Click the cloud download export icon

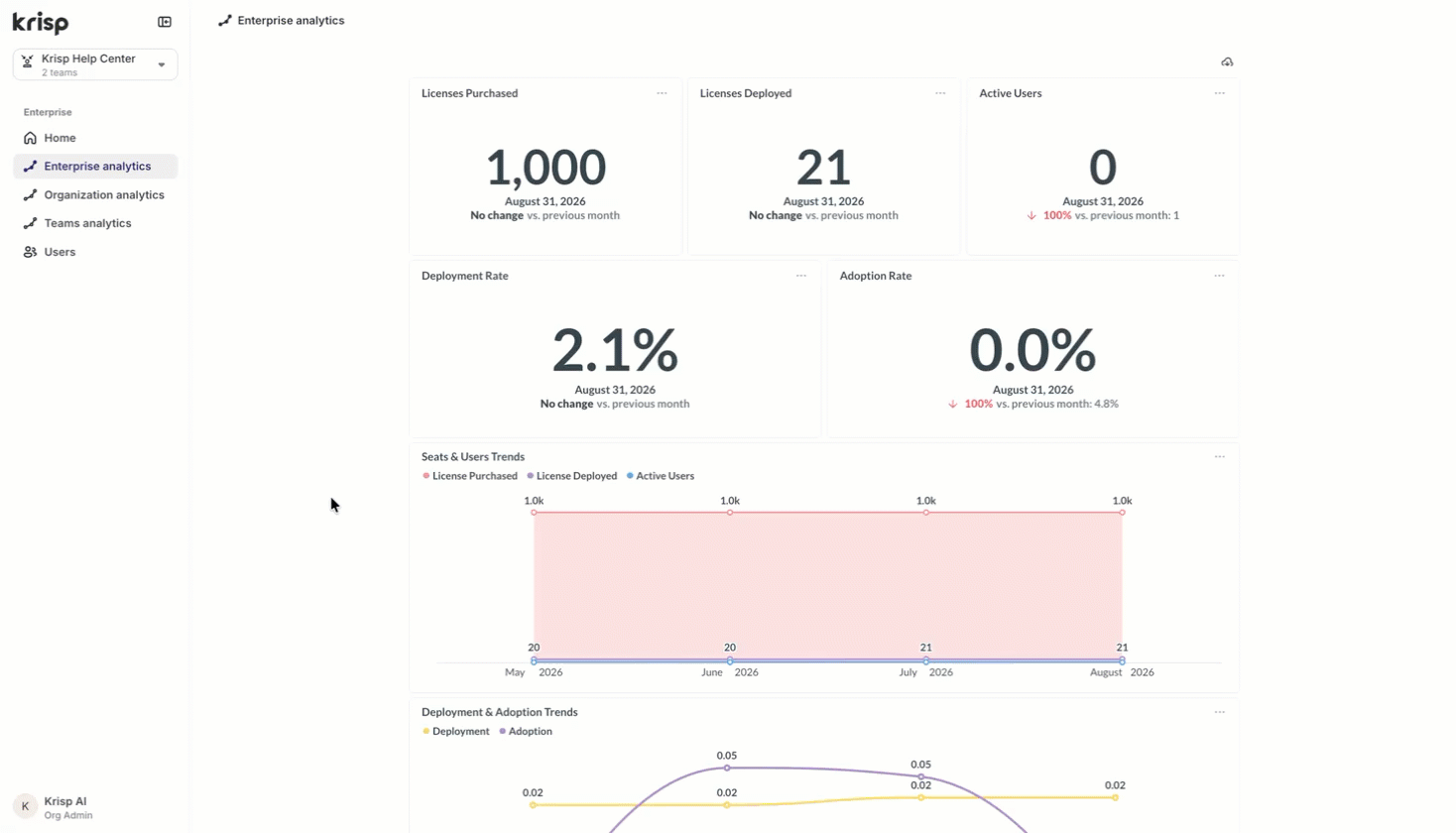pyautogui.click(x=1227, y=61)
